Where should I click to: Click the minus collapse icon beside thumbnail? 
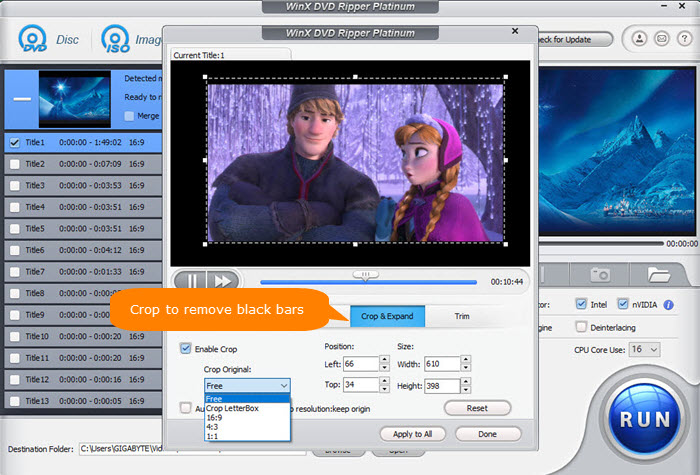(22, 99)
